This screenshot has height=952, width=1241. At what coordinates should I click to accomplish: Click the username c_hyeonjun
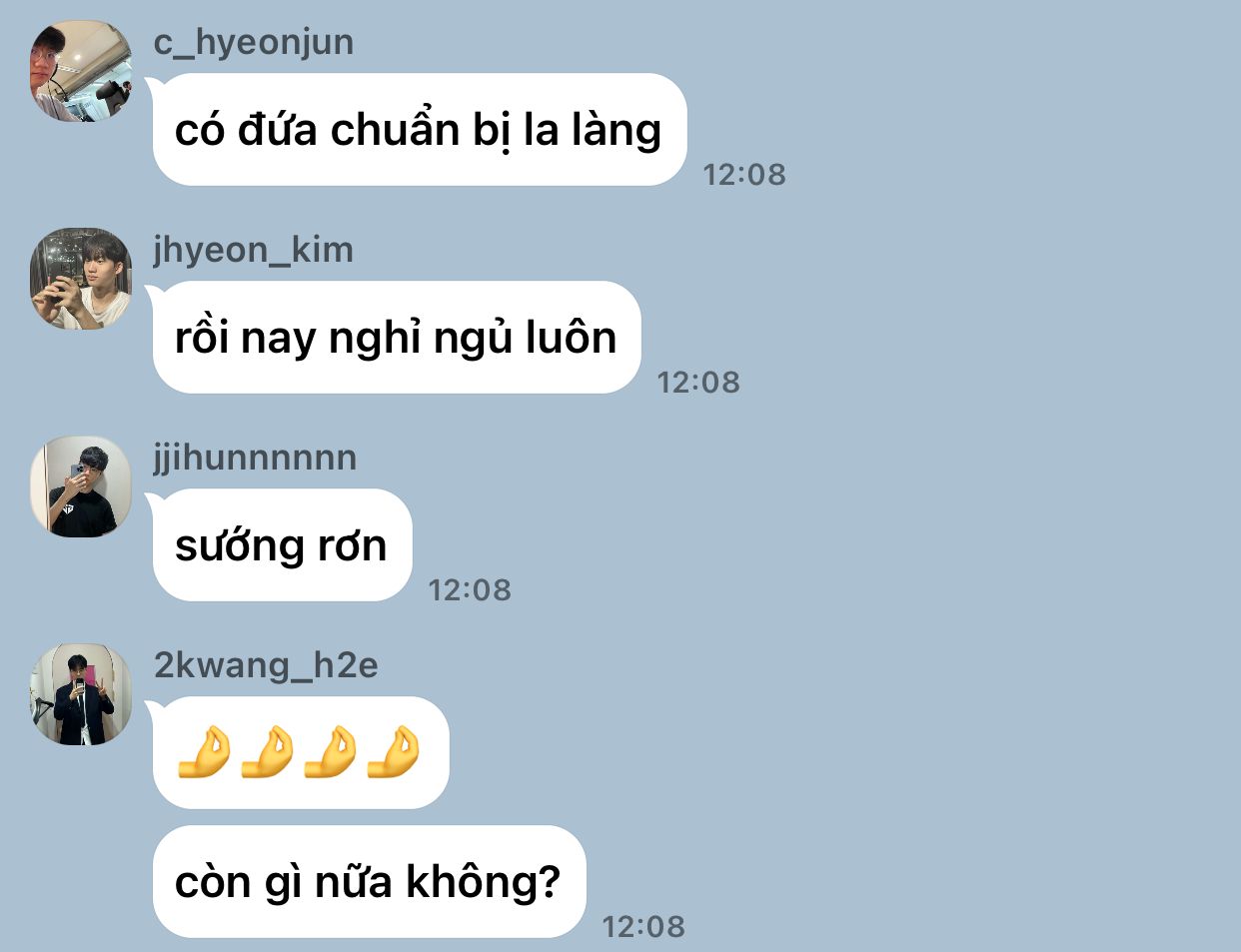[x=254, y=42]
